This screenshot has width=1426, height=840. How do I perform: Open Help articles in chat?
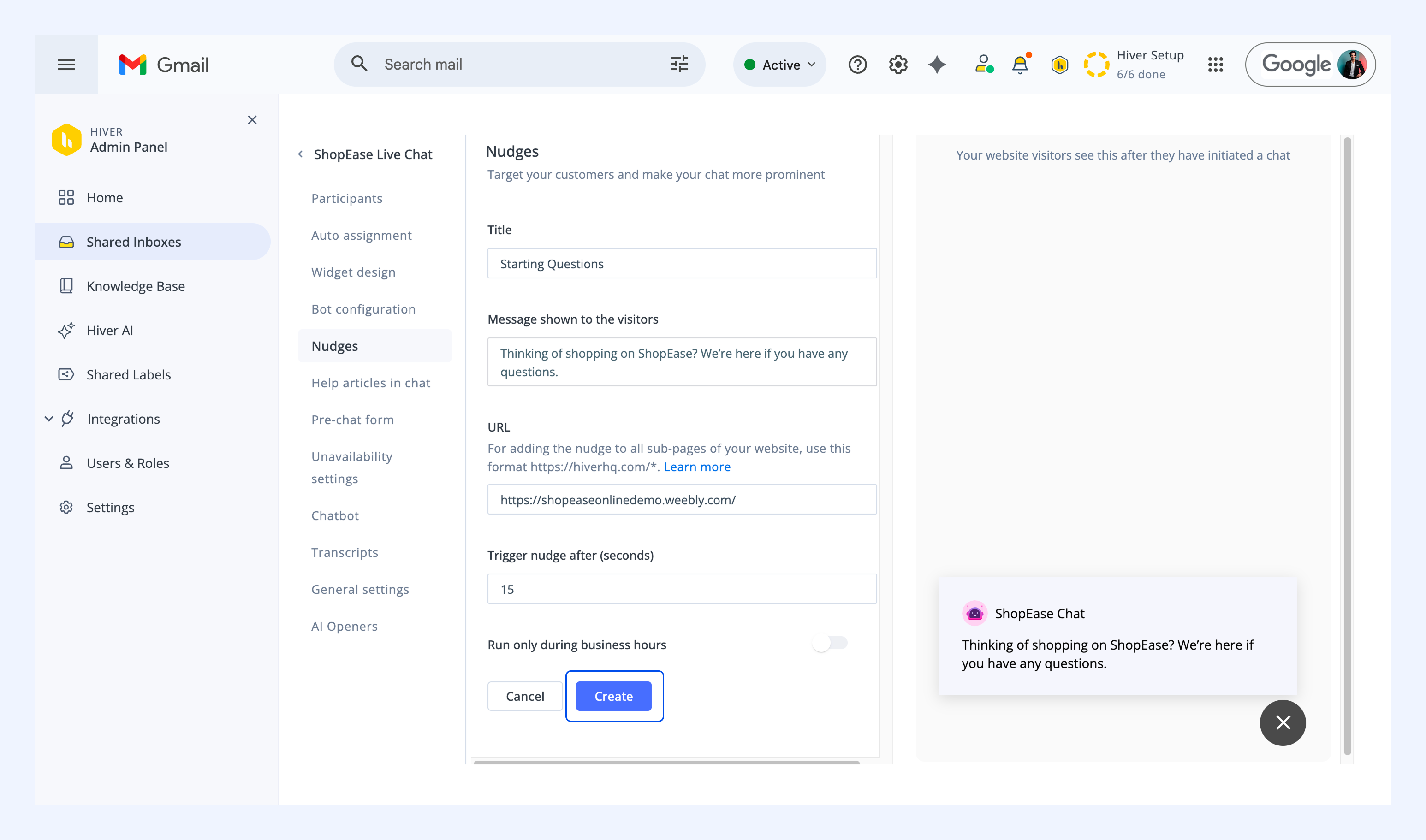pyautogui.click(x=371, y=383)
